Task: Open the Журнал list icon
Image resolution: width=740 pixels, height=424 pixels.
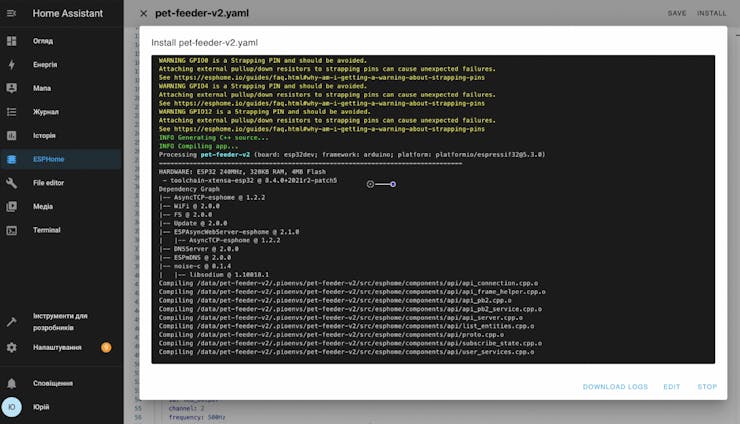Action: 11,112
